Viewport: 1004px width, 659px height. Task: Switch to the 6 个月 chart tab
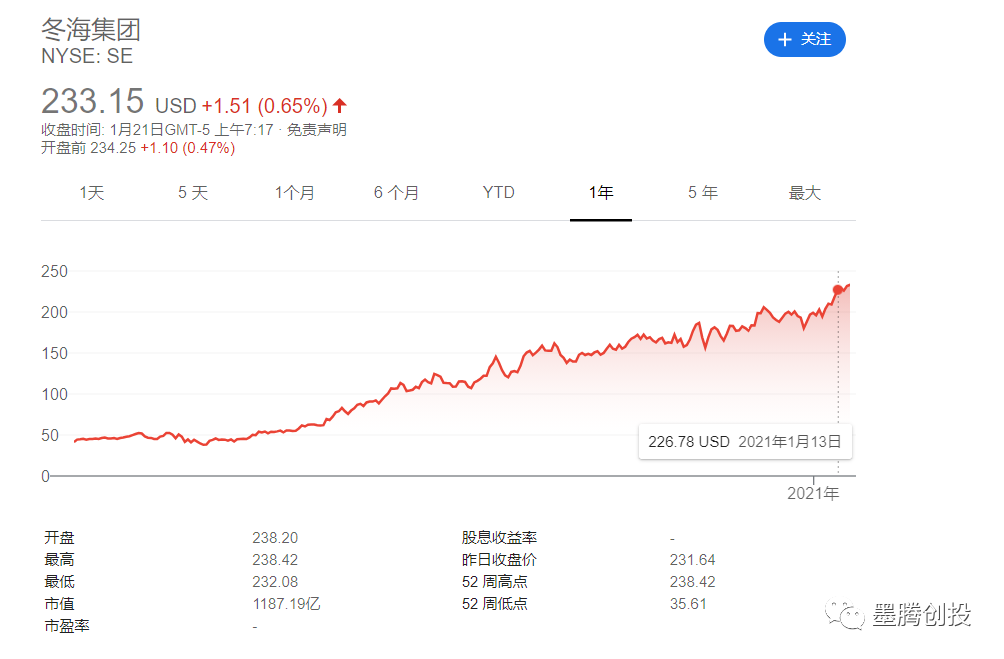[396, 193]
